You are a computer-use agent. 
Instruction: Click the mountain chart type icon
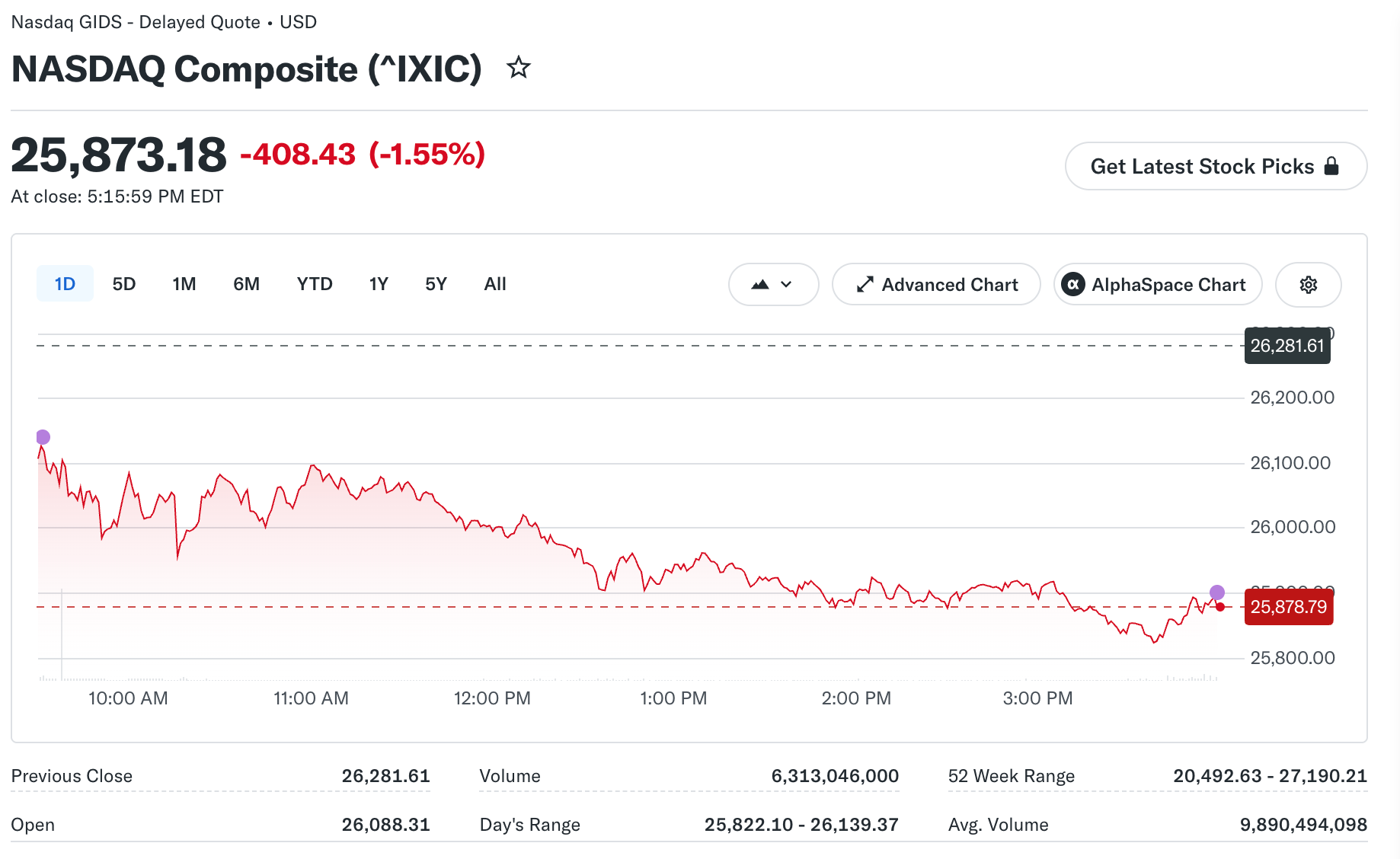760,285
